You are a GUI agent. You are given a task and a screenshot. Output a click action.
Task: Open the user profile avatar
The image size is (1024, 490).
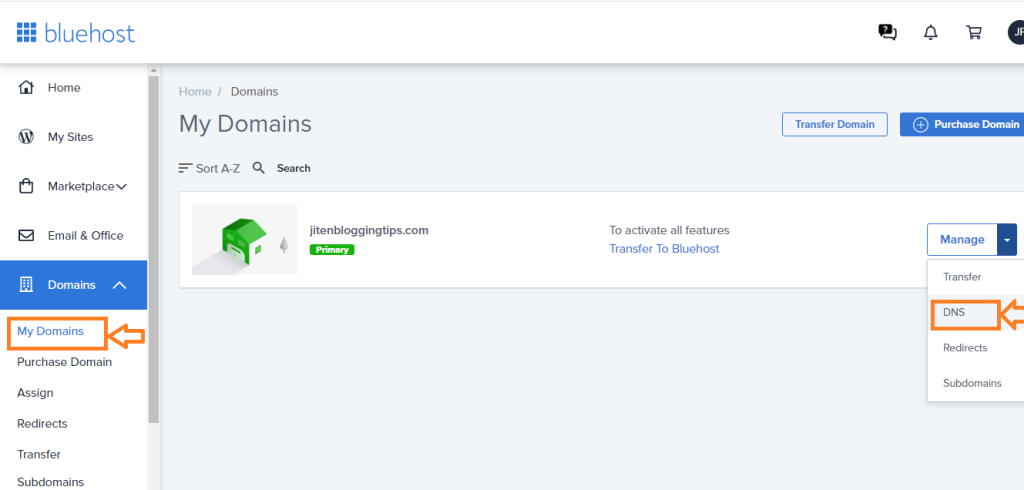(x=1016, y=32)
